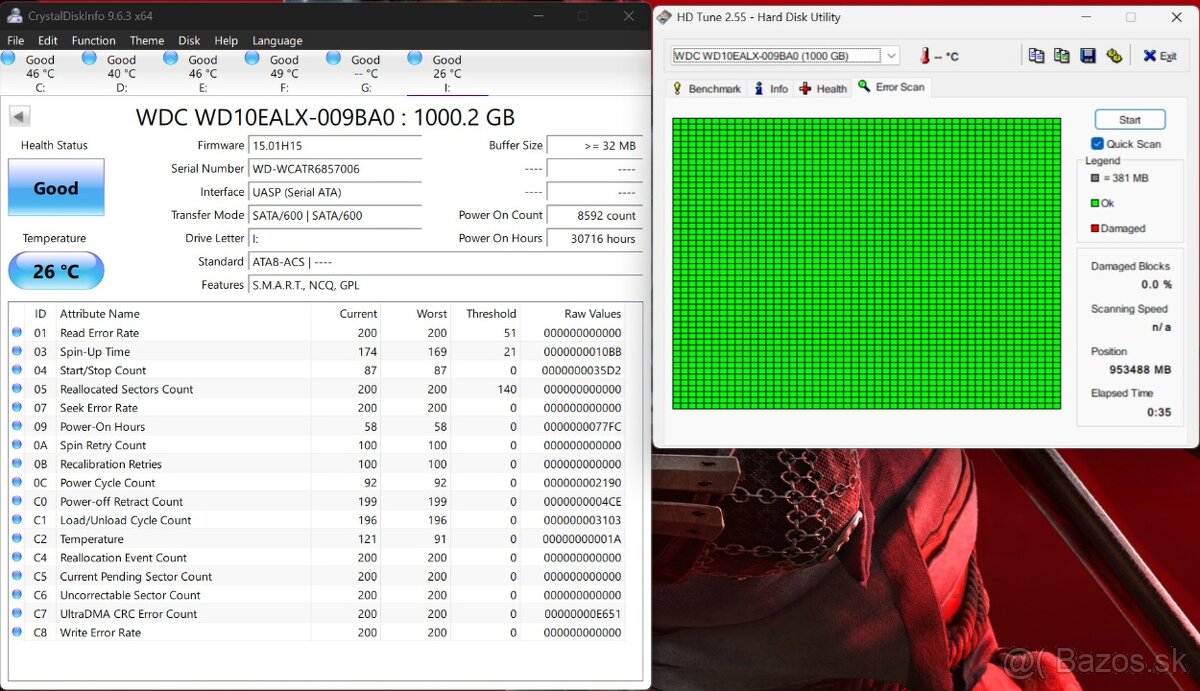
Task: Select the I: drive status icon
Action: (x=415, y=58)
